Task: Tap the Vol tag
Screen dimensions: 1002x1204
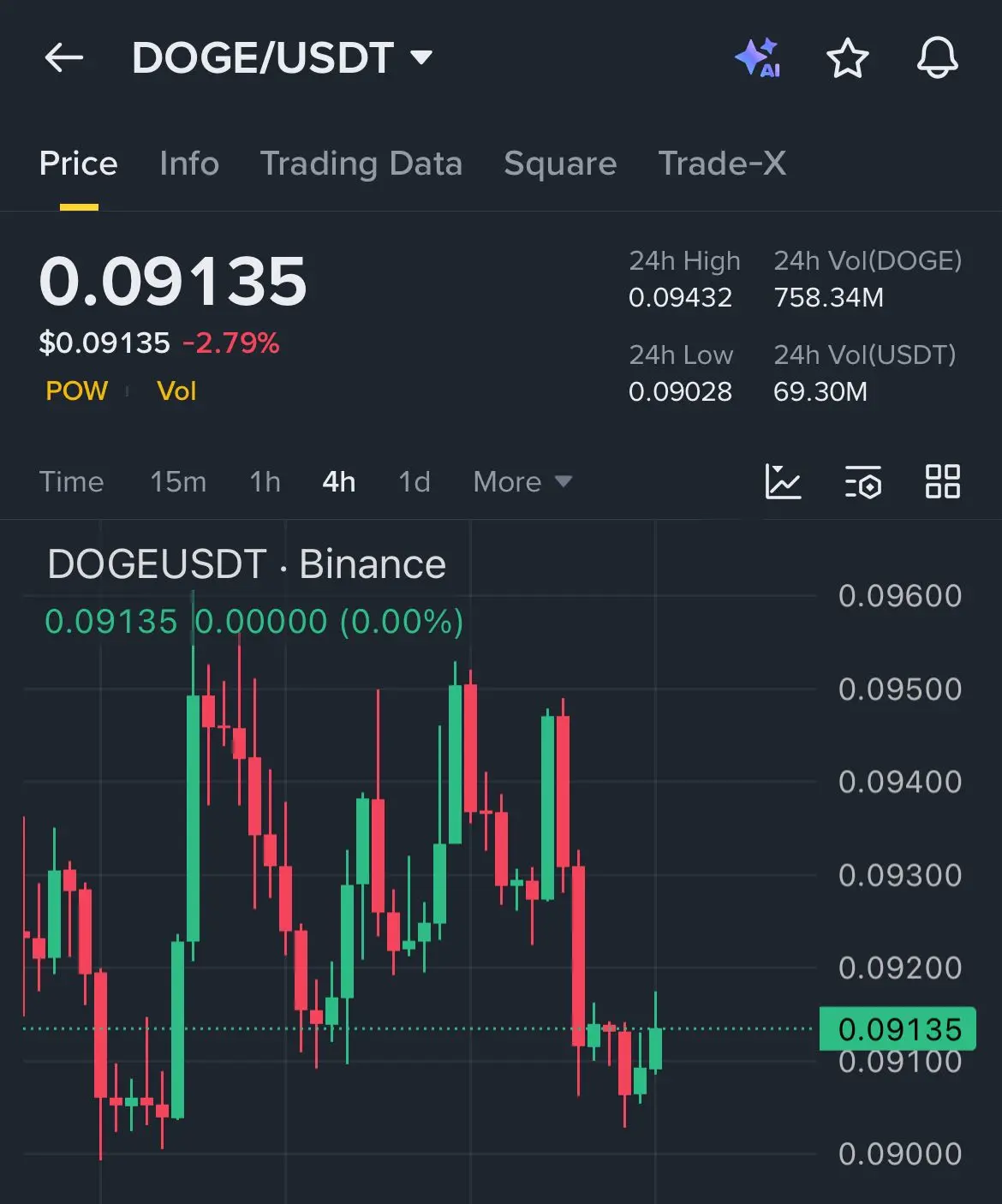Action: coord(176,391)
